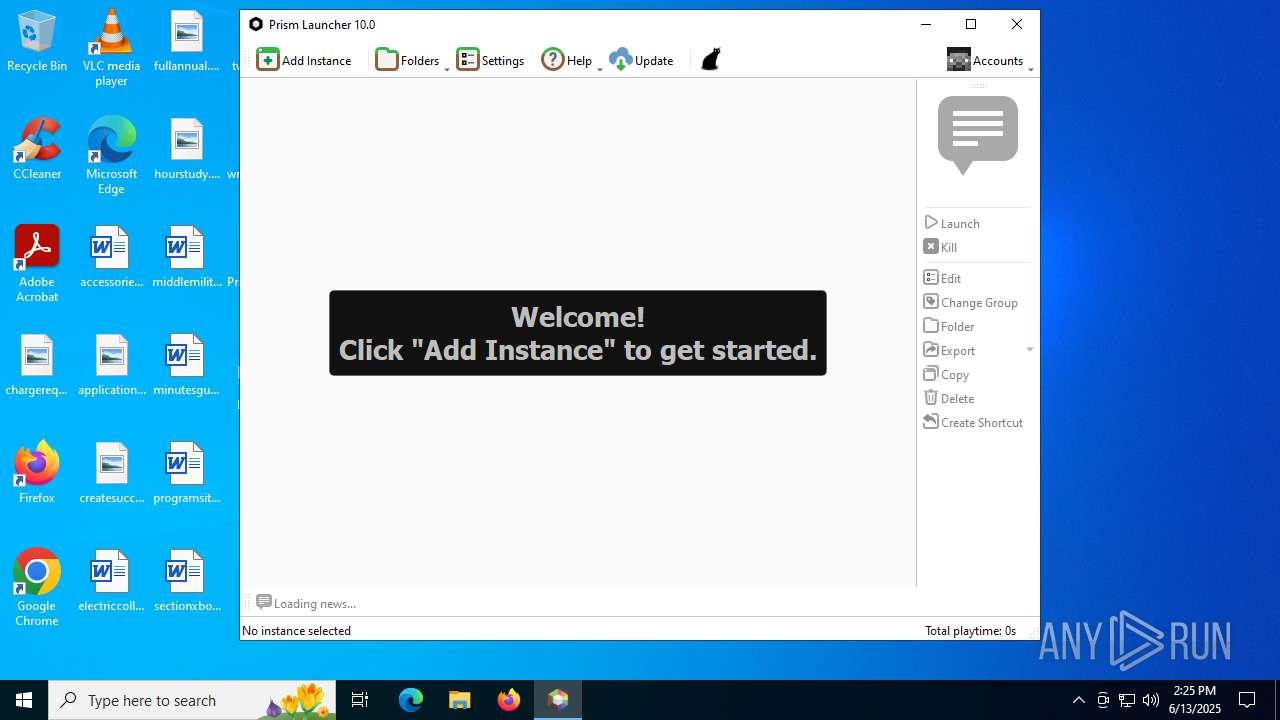Open Recycle Bin desktop icon
Image resolution: width=1280 pixels, height=720 pixels.
click(37, 42)
